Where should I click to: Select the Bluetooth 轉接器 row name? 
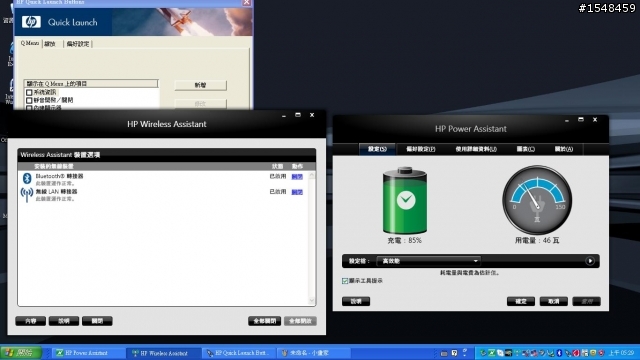[60, 176]
